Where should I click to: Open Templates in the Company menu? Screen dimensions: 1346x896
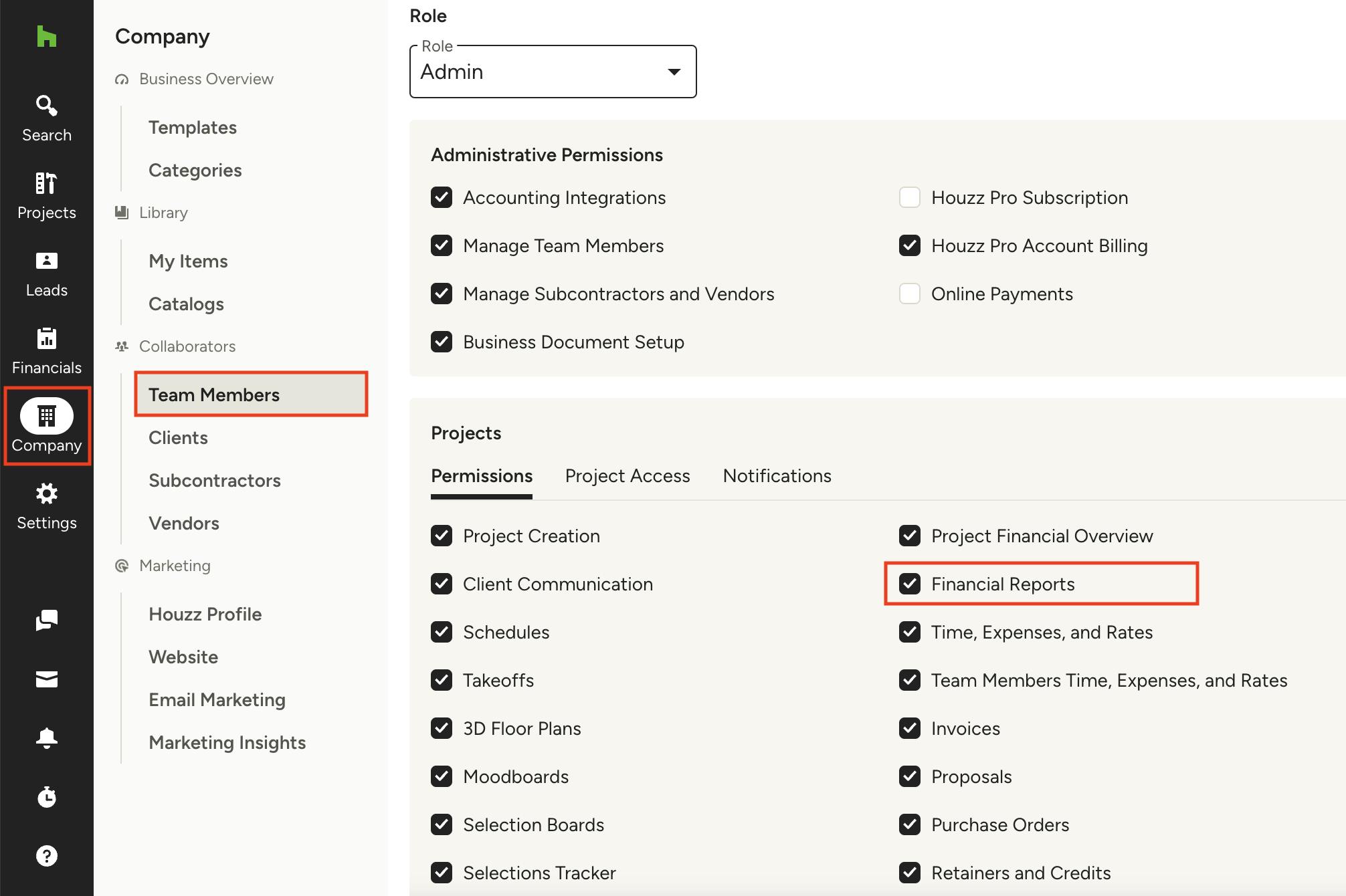(x=193, y=128)
